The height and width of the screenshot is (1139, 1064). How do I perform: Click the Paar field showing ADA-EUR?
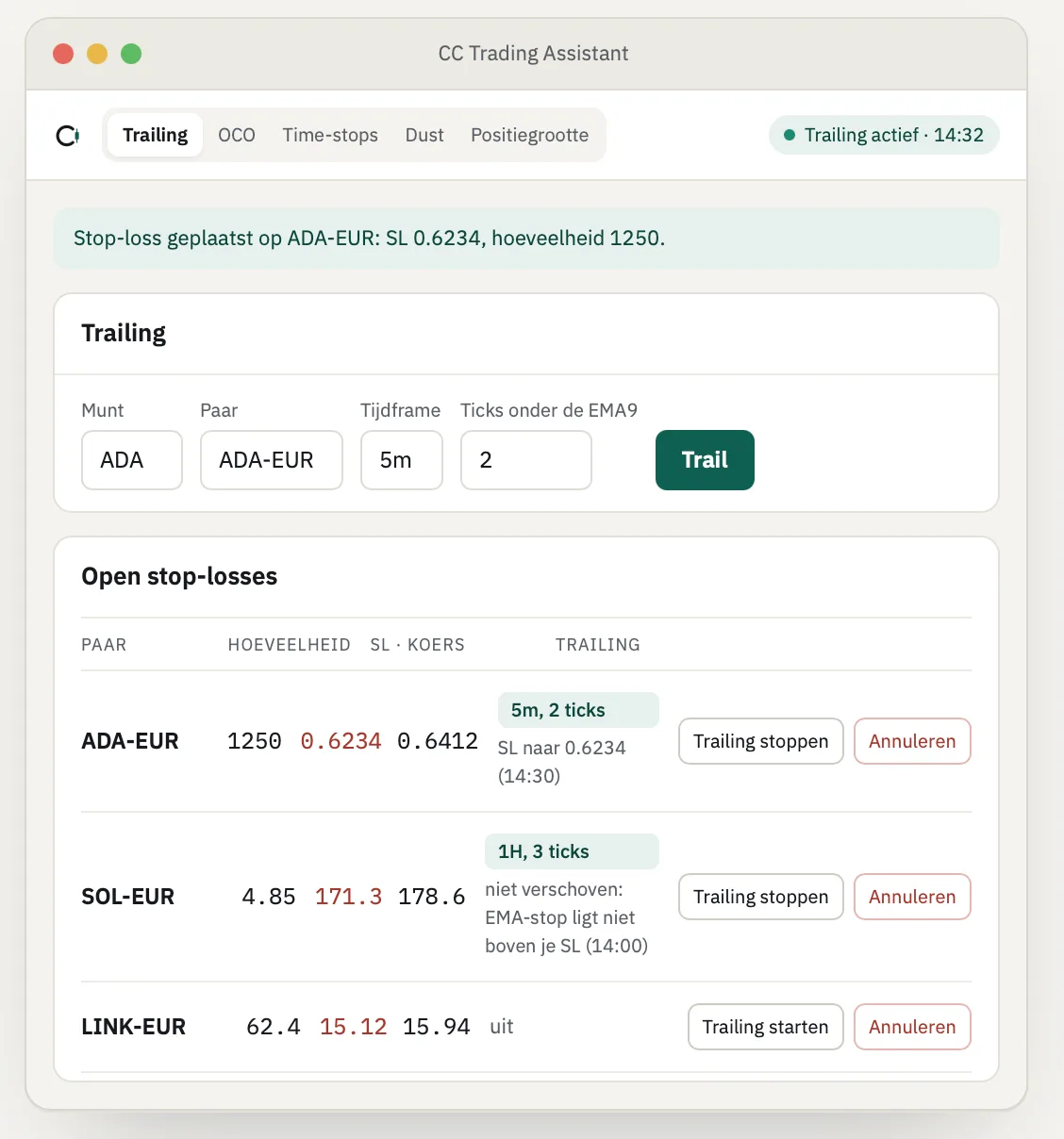click(272, 460)
